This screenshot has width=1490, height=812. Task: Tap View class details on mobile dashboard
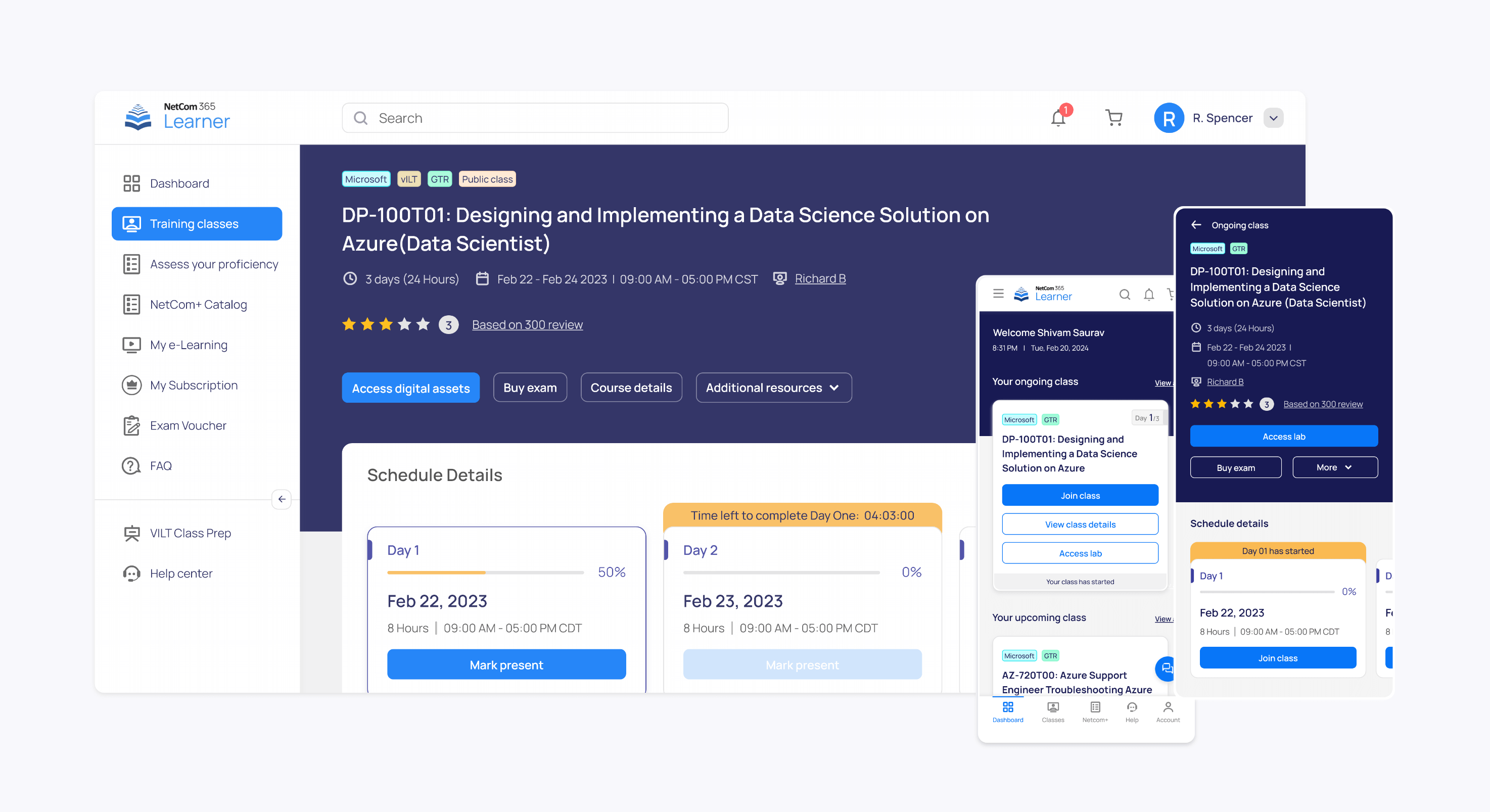click(1080, 524)
